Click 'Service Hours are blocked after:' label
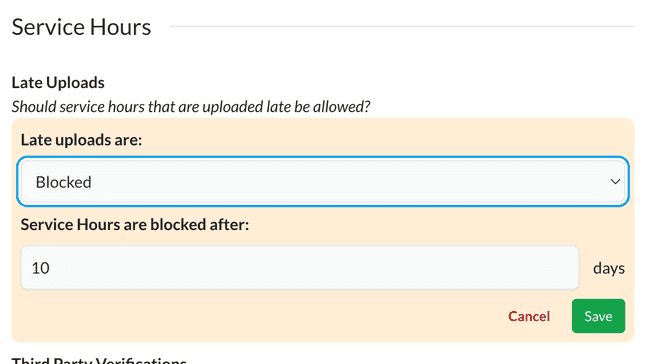The width and height of the screenshot is (655, 364). [135, 224]
